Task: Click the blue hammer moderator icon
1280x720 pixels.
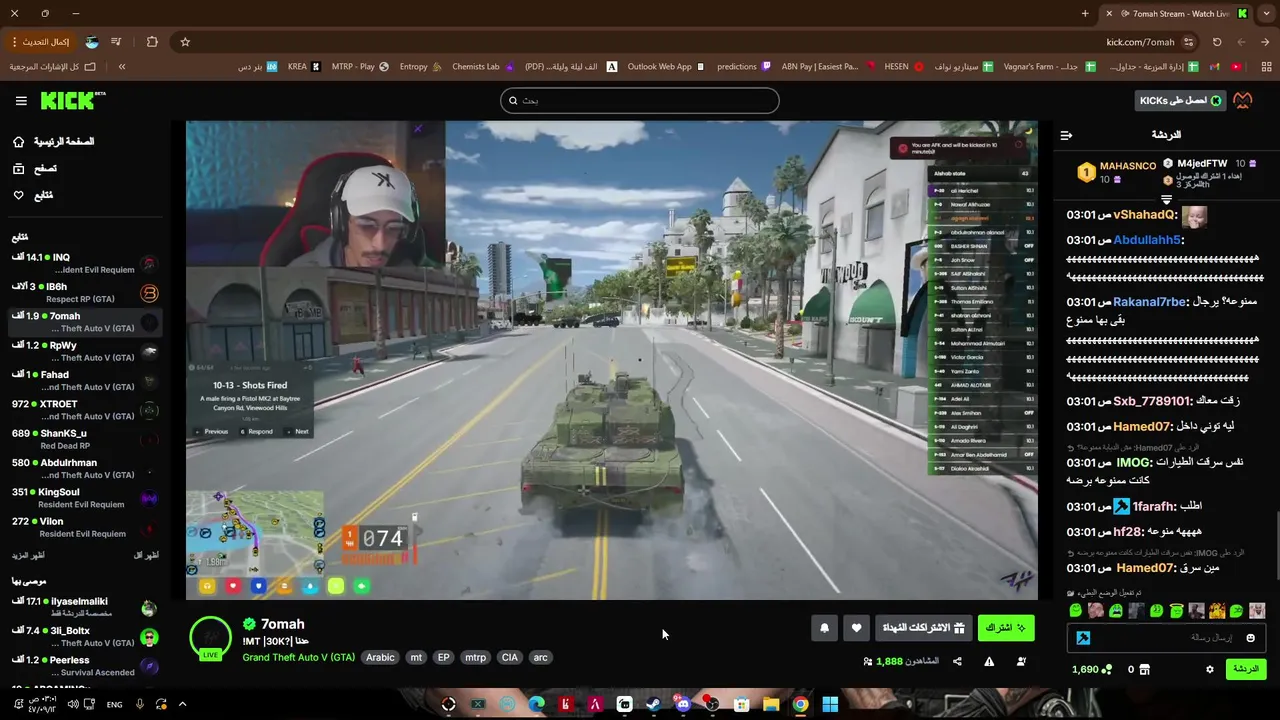Action: (x=1083, y=638)
